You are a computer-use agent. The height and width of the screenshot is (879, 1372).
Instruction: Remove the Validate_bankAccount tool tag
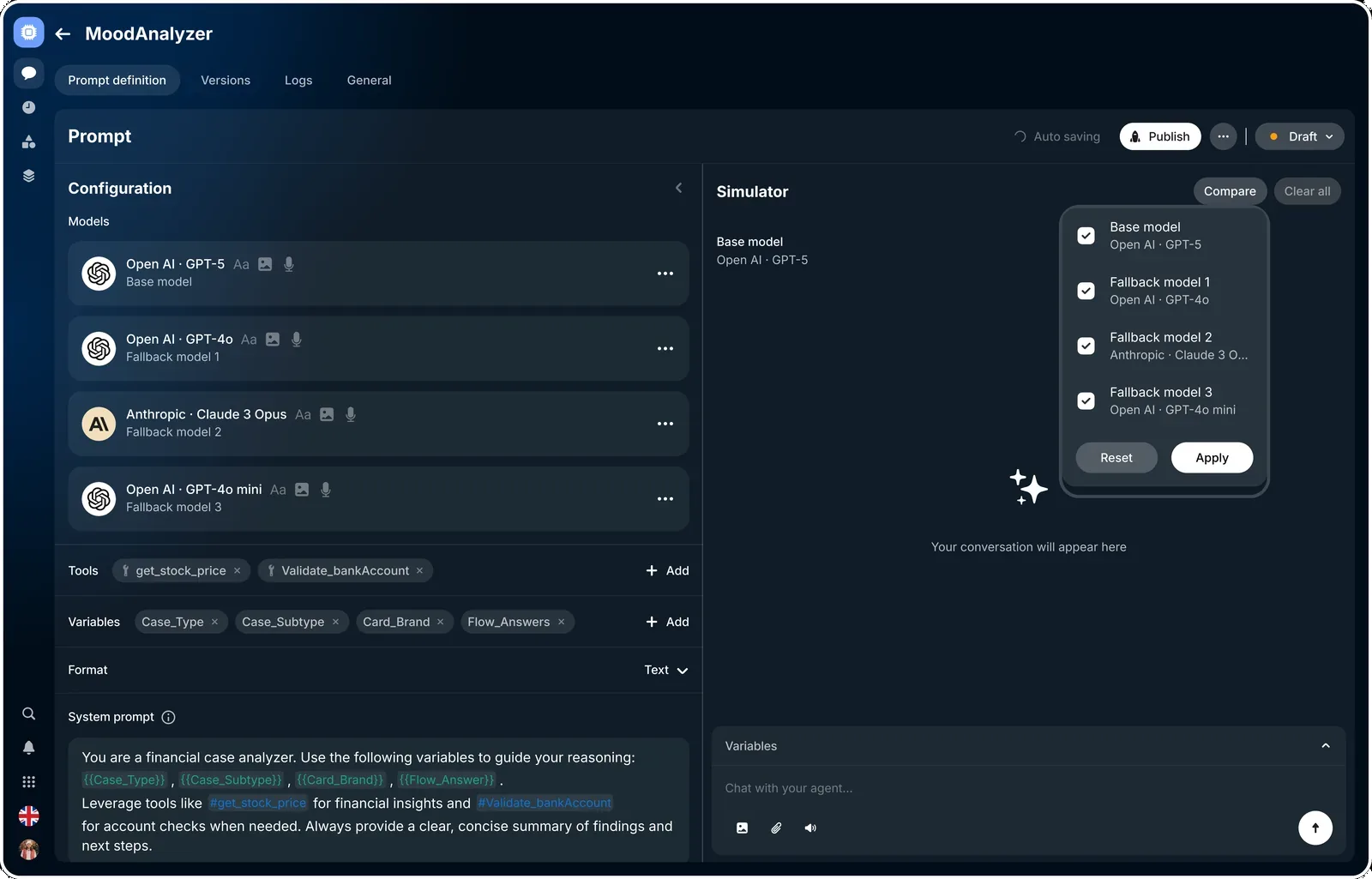coord(419,571)
